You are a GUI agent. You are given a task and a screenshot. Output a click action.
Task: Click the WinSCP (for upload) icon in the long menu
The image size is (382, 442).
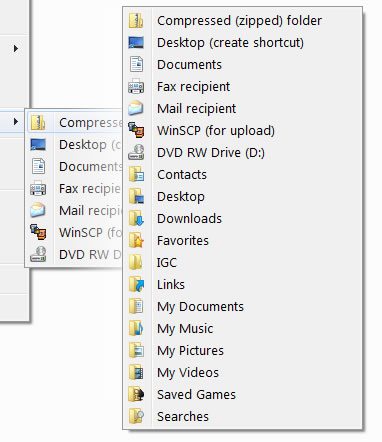tap(136, 130)
